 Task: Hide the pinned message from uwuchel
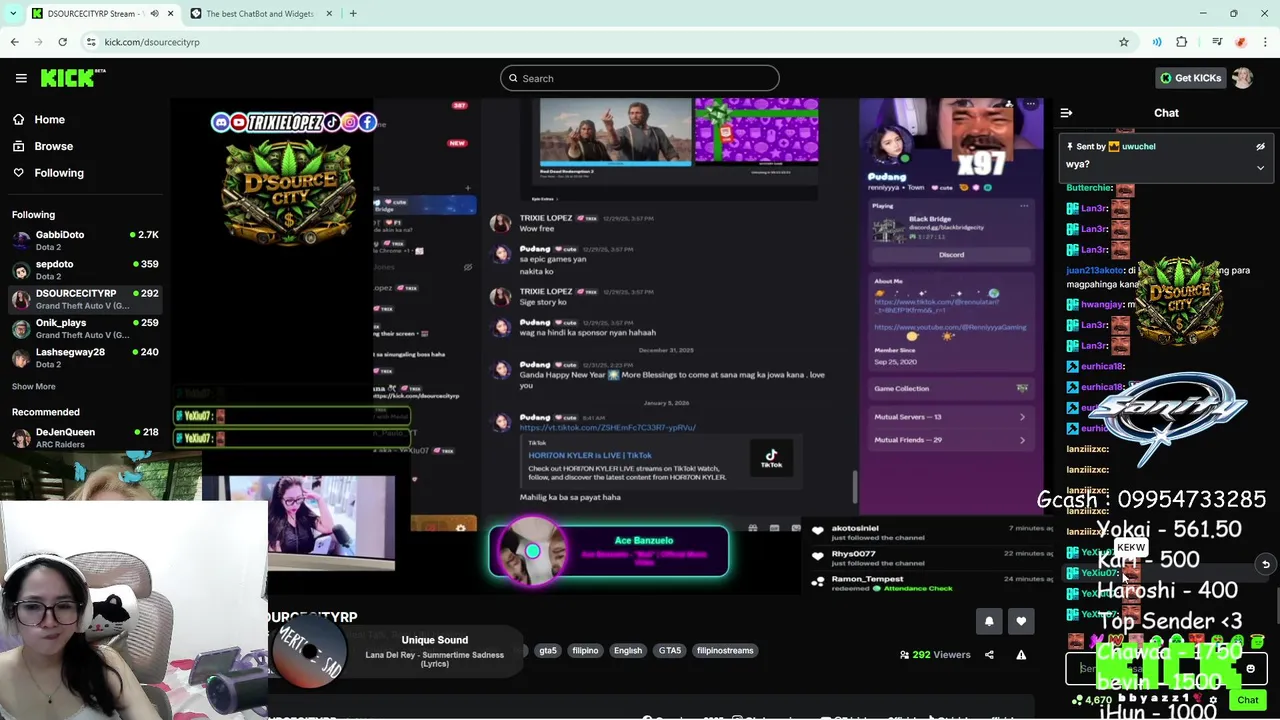tap(1260, 146)
